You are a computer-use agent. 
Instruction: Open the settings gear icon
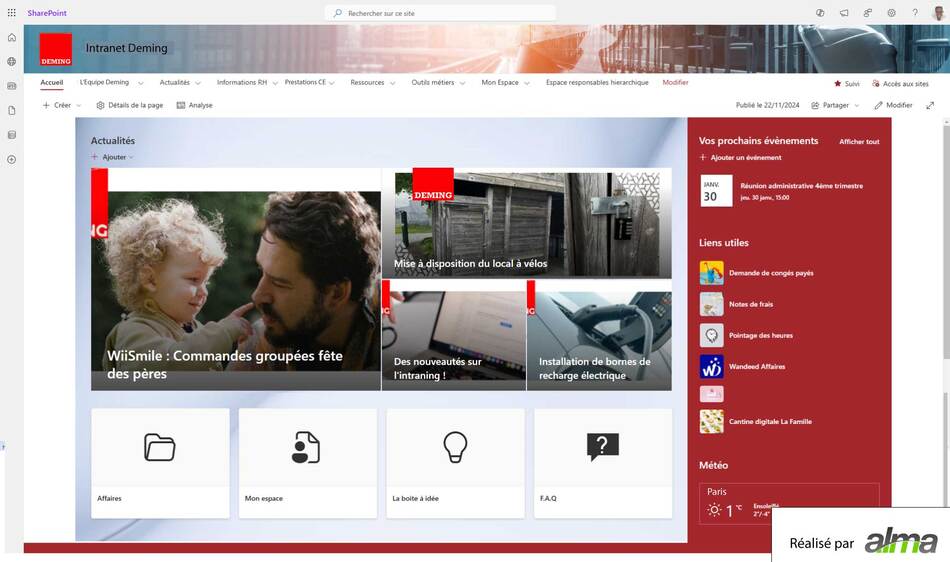pyautogui.click(x=891, y=13)
